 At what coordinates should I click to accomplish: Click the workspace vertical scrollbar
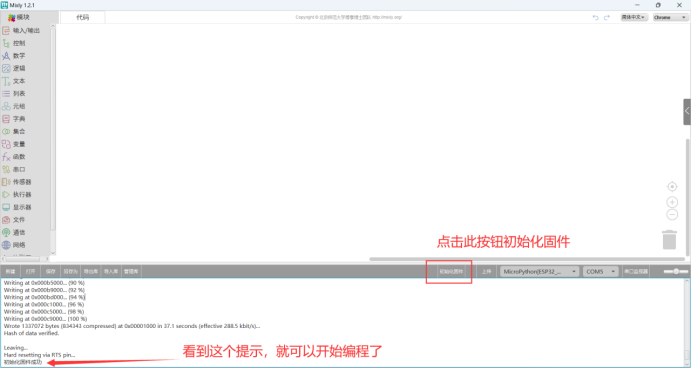point(687,196)
